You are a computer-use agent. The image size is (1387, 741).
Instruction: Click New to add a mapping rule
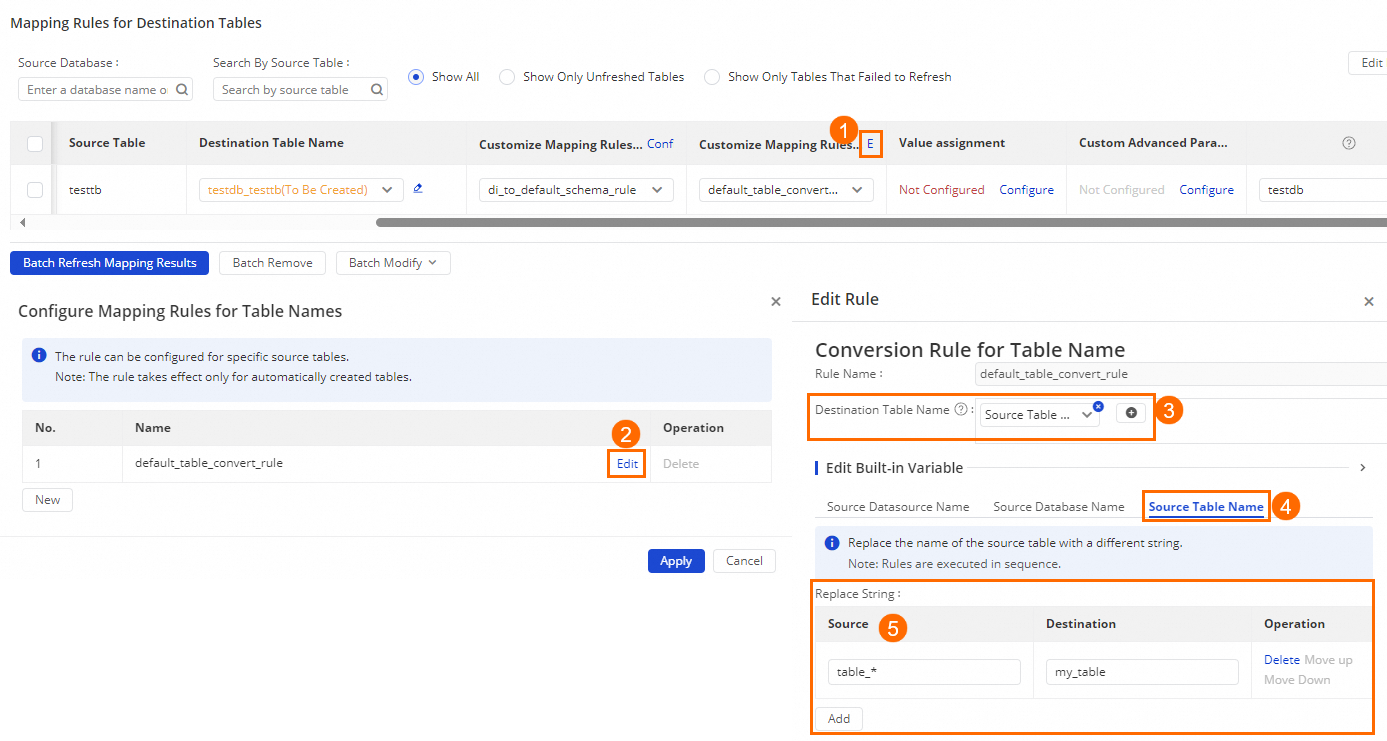48,500
